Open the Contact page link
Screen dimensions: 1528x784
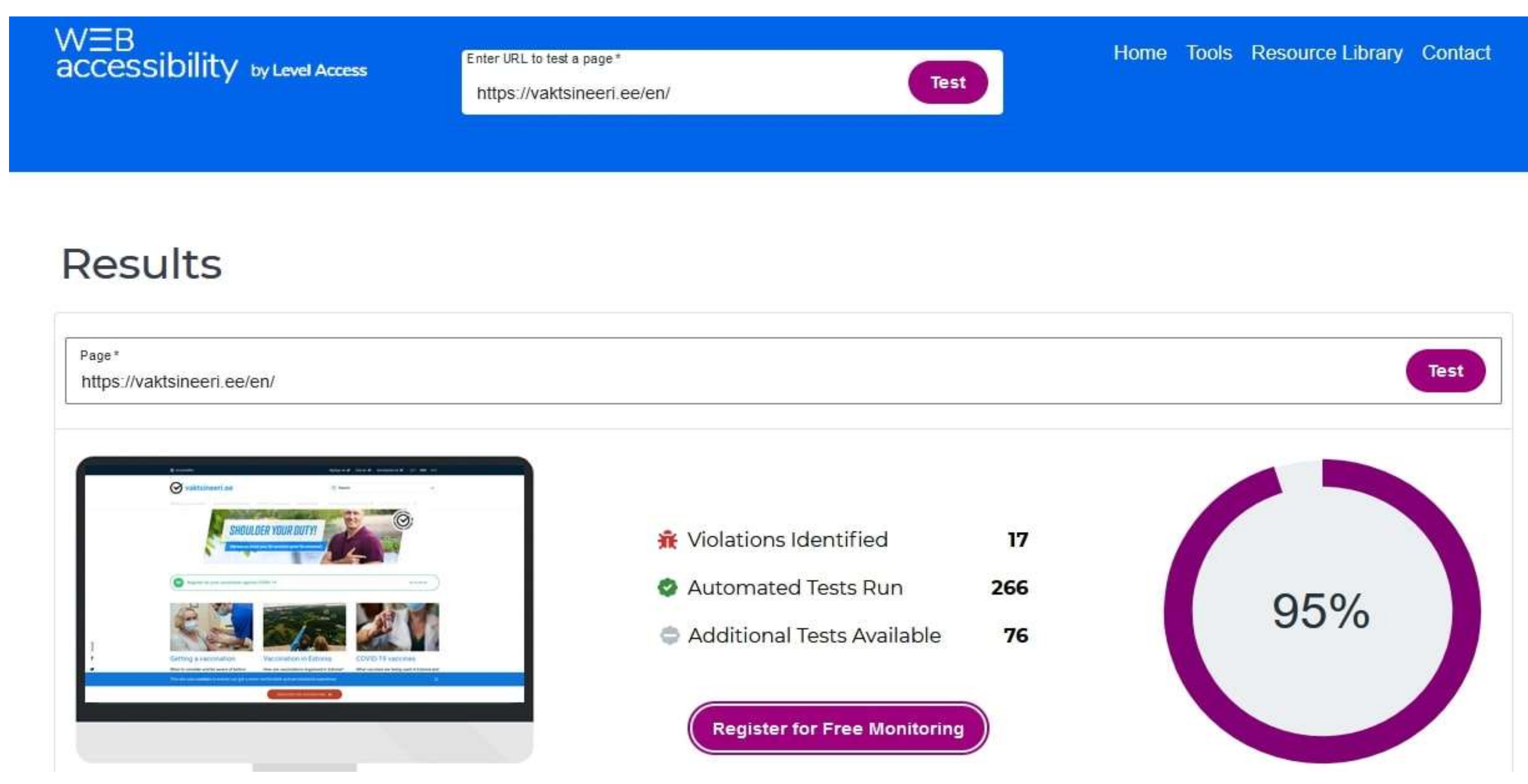pyautogui.click(x=1456, y=53)
